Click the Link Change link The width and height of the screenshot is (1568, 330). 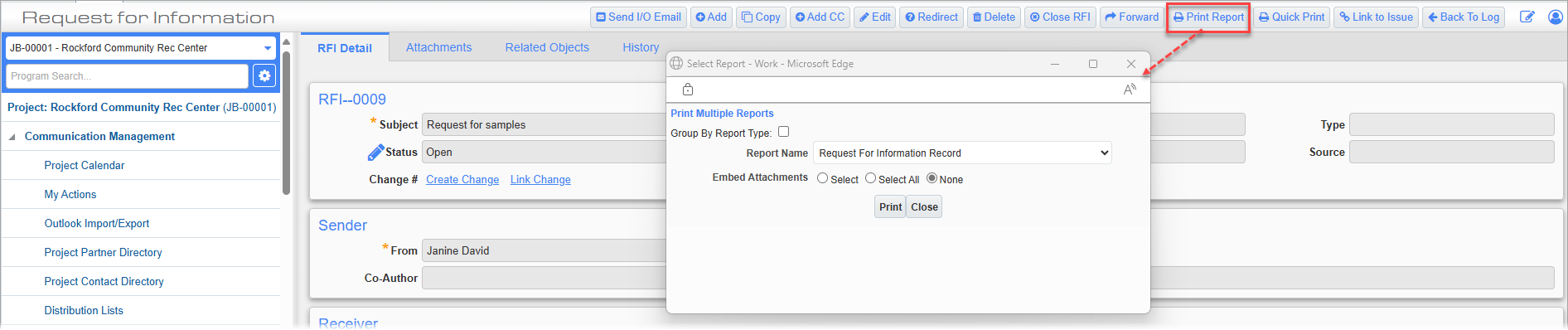(540, 180)
